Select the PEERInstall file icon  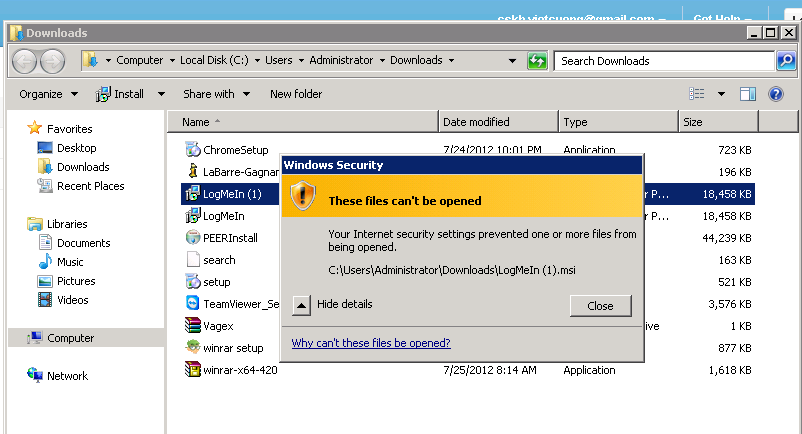pyautogui.click(x=192, y=238)
